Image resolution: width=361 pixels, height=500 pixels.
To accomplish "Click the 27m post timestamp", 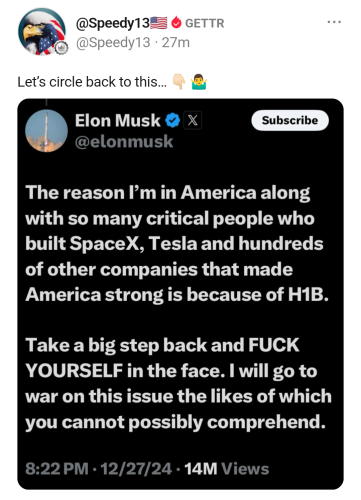I will point(176,42).
